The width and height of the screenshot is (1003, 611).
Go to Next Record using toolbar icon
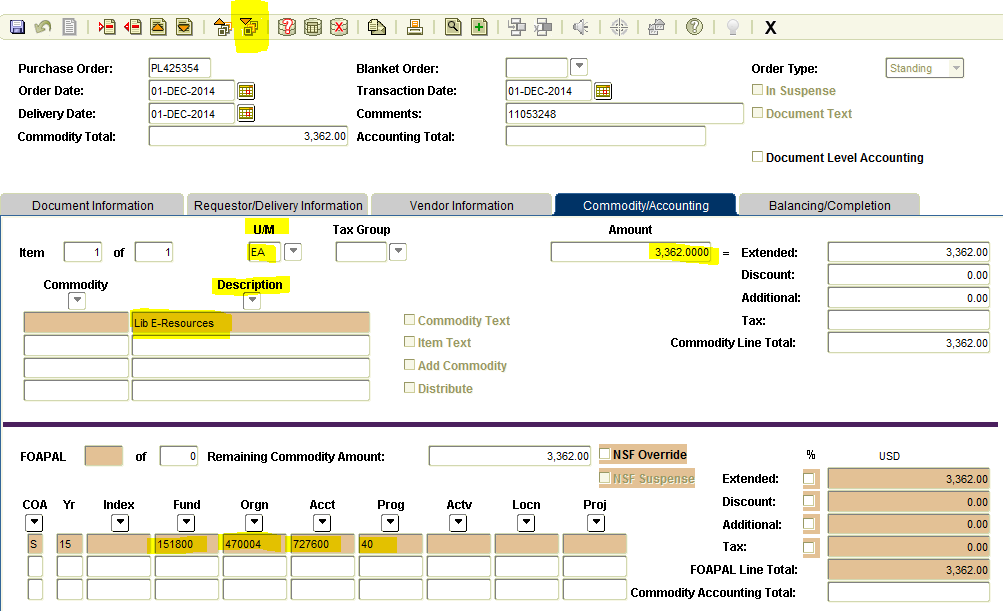[x=184, y=27]
